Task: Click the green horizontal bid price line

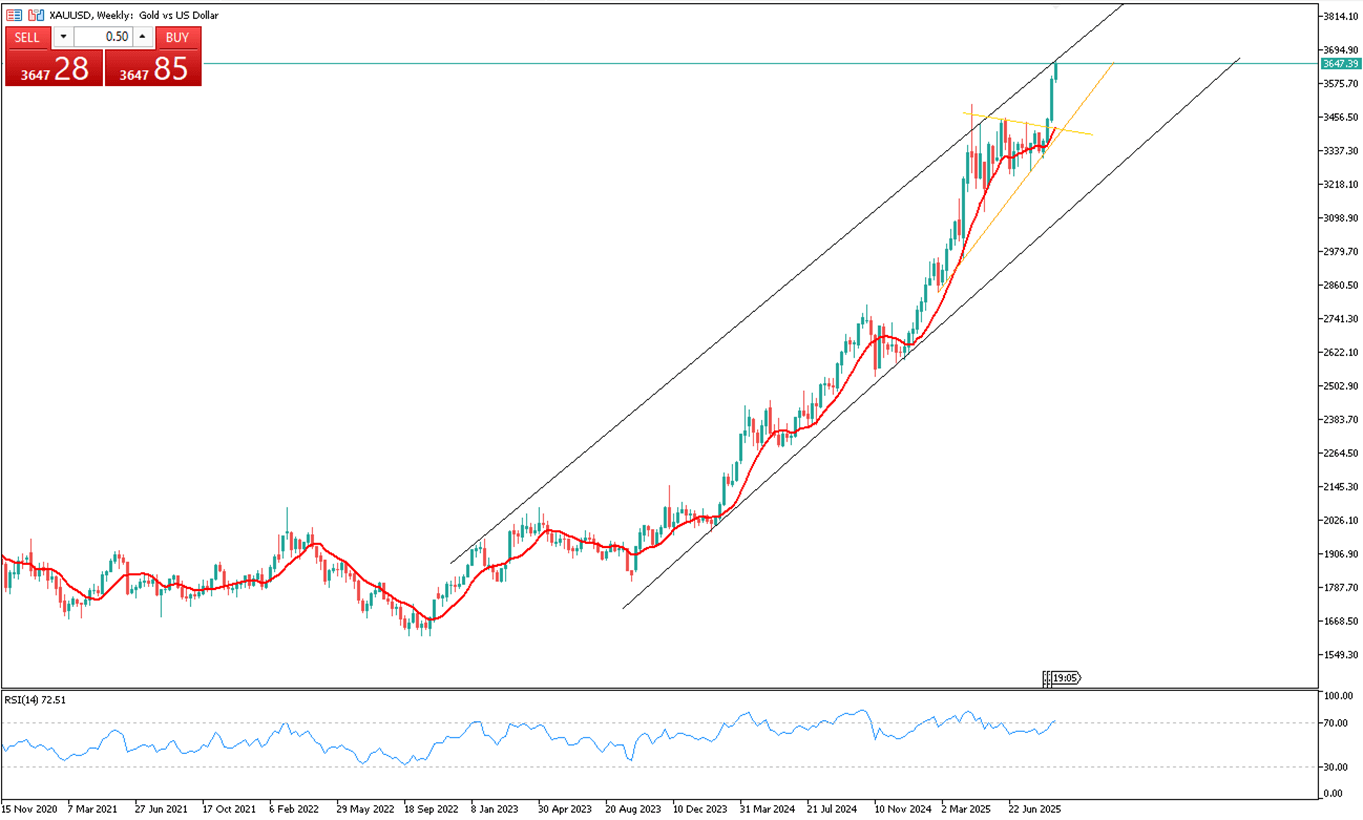Action: pyautogui.click(x=600, y=63)
